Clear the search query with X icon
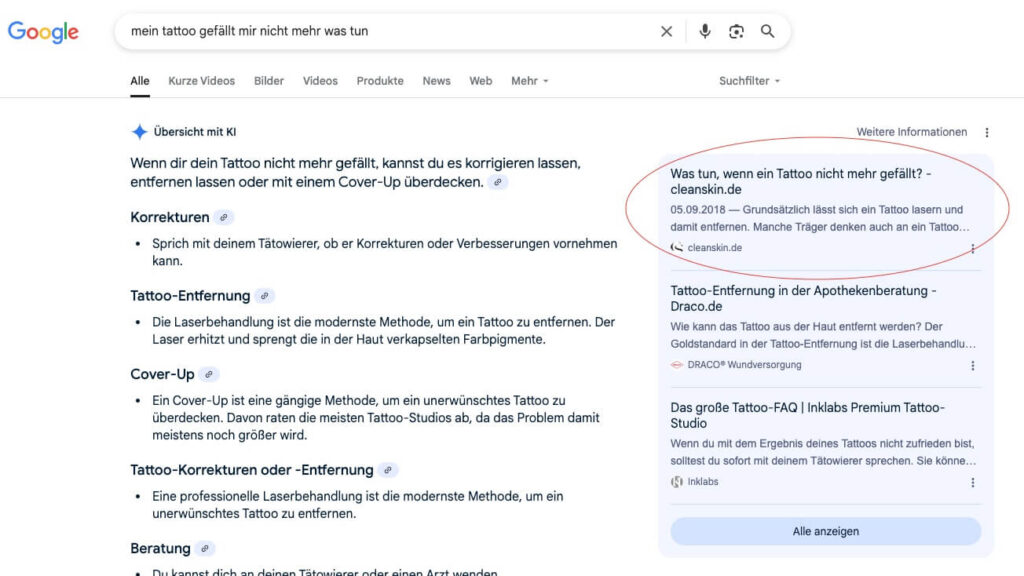1024x576 pixels. tap(666, 31)
